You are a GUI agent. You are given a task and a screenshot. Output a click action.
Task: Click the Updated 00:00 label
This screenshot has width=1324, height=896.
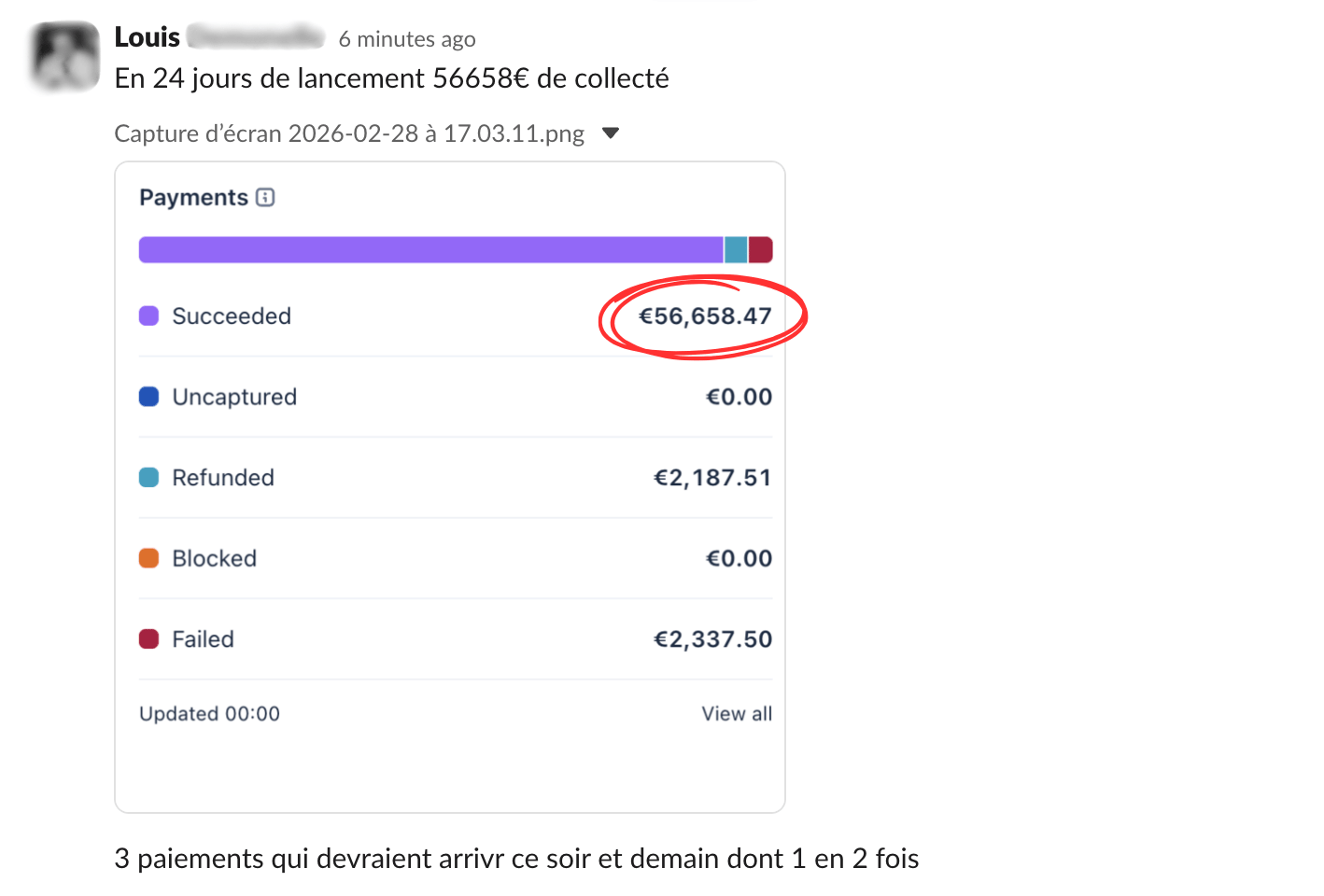coord(209,713)
